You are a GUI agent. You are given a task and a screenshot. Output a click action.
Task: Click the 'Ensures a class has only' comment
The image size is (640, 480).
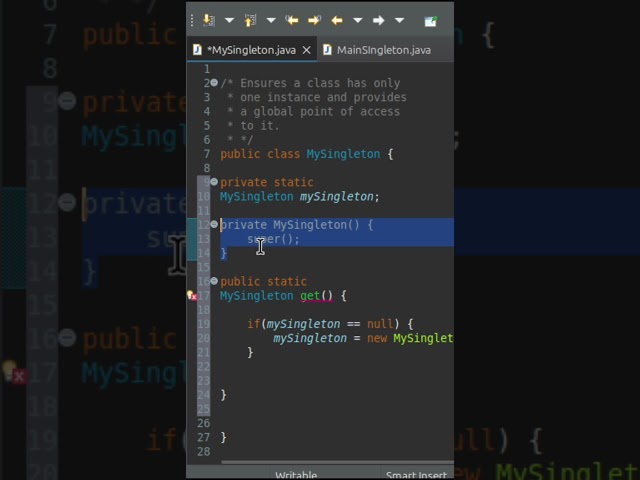(x=320, y=83)
